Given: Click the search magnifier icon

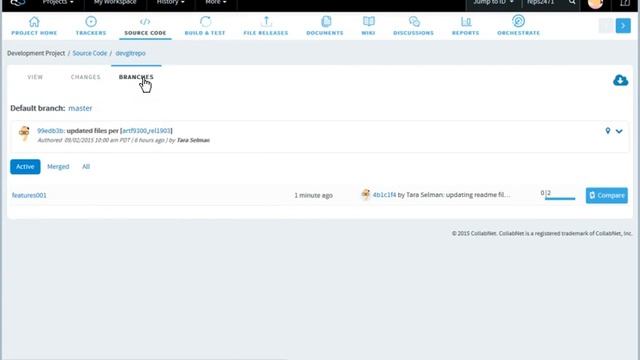Looking at the screenshot, I should point(572,2).
